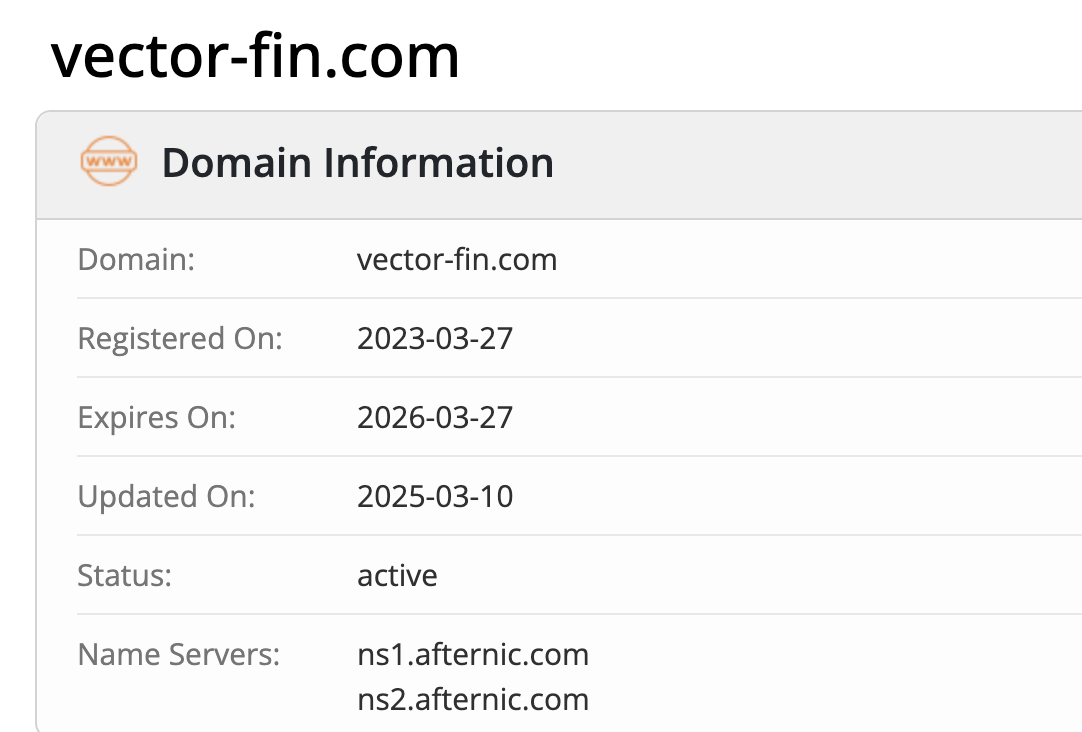Image resolution: width=1082 pixels, height=732 pixels.
Task: Click the active status value
Action: (397, 575)
